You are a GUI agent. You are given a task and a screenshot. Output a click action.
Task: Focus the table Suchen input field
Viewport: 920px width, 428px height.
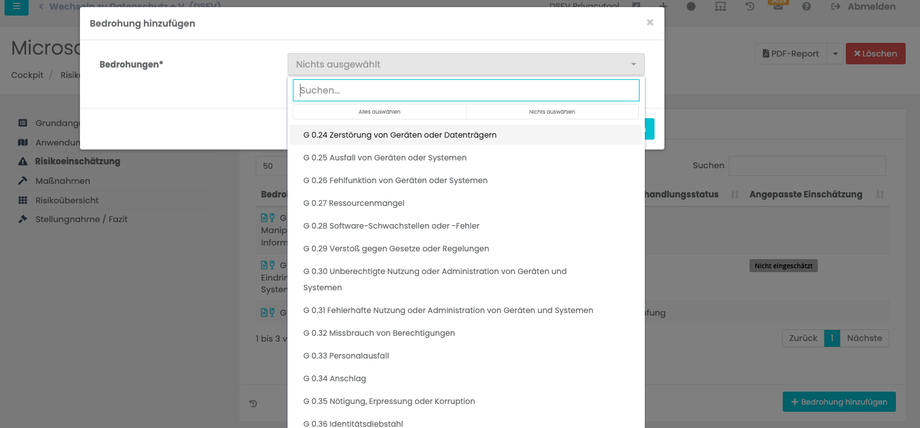pyautogui.click(x=807, y=166)
